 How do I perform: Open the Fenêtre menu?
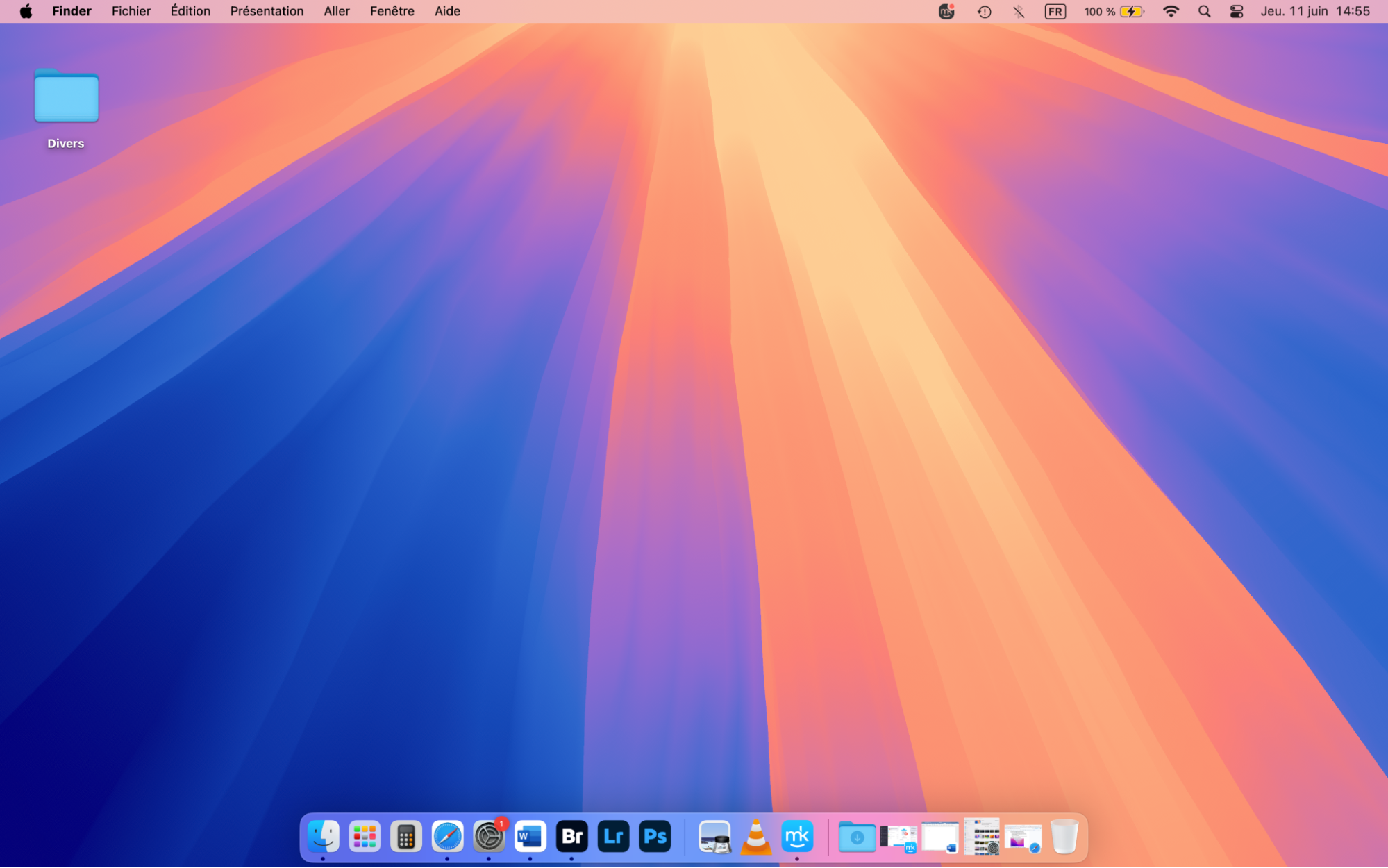coord(392,11)
